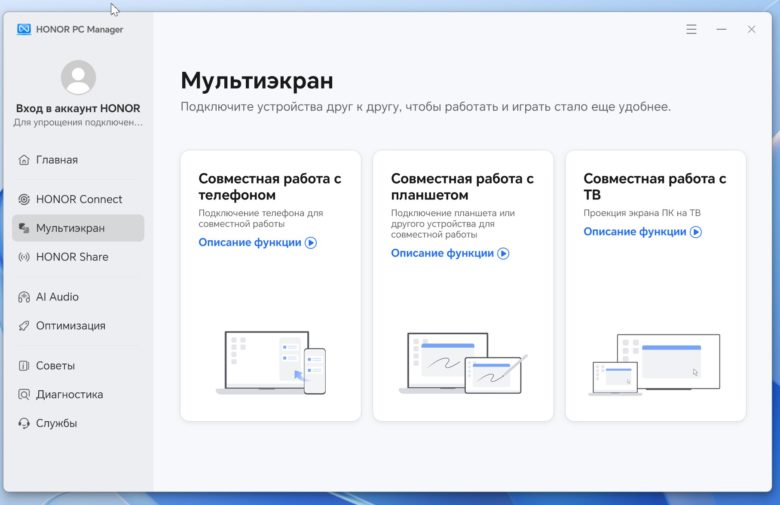
Task: Click the user avatar profile picture
Action: click(78, 77)
